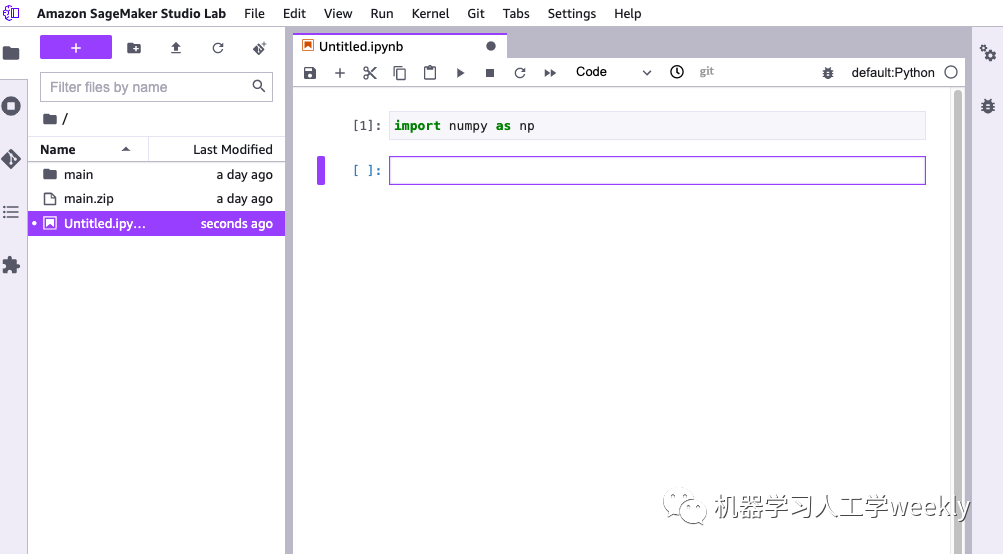Click the clock checkpoint icon in toolbar

coord(677,72)
